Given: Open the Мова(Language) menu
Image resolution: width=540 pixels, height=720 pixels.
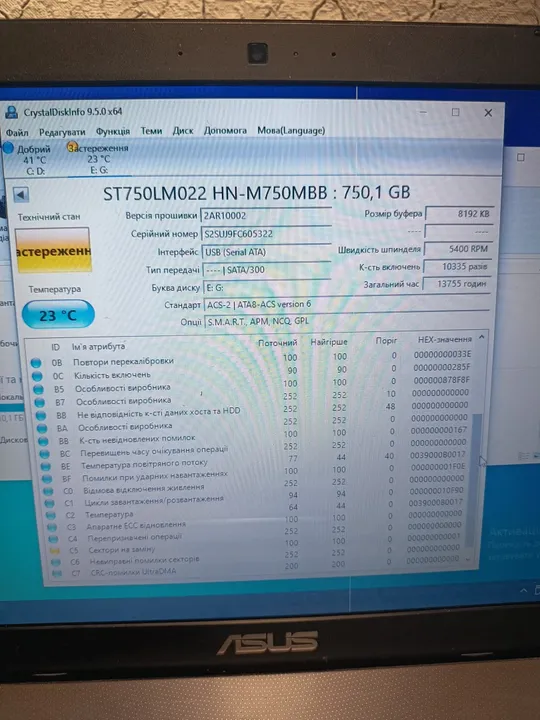Looking at the screenshot, I should [x=291, y=130].
